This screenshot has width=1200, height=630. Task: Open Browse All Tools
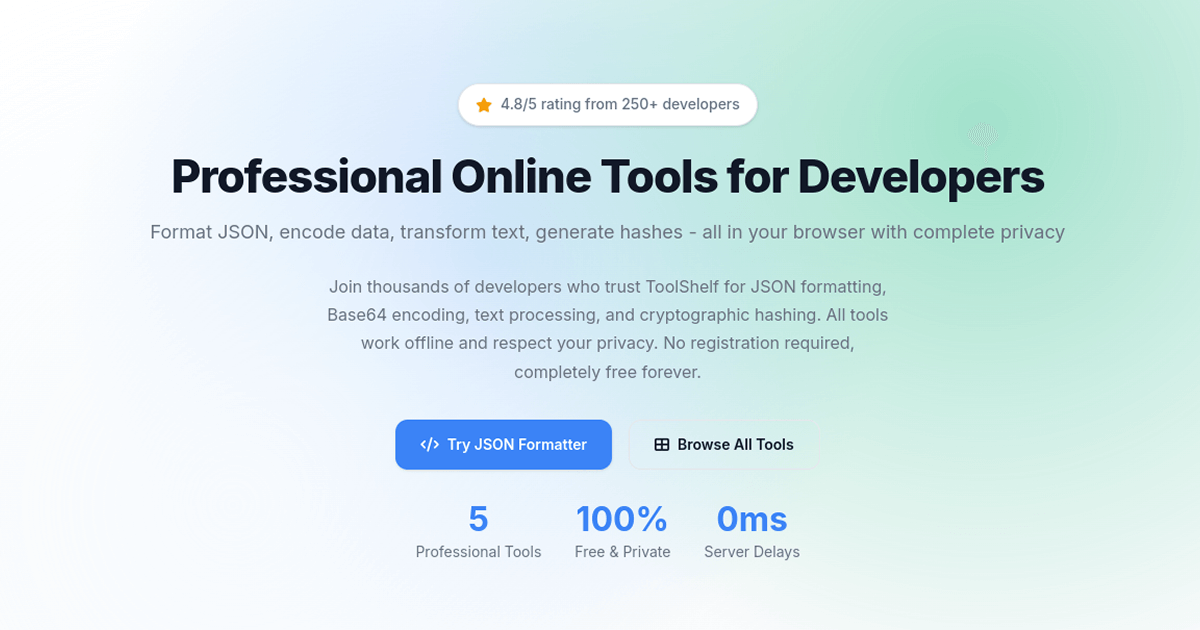coord(723,444)
